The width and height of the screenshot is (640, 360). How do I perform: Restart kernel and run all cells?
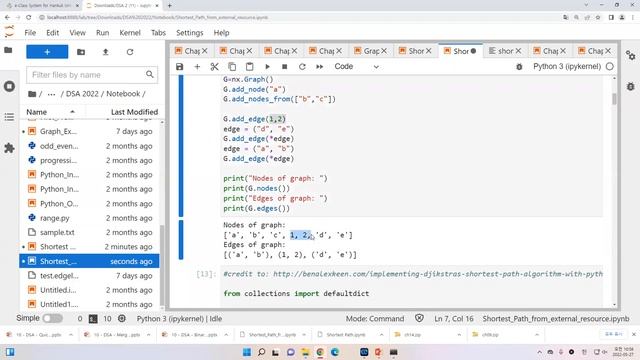coord(320,67)
